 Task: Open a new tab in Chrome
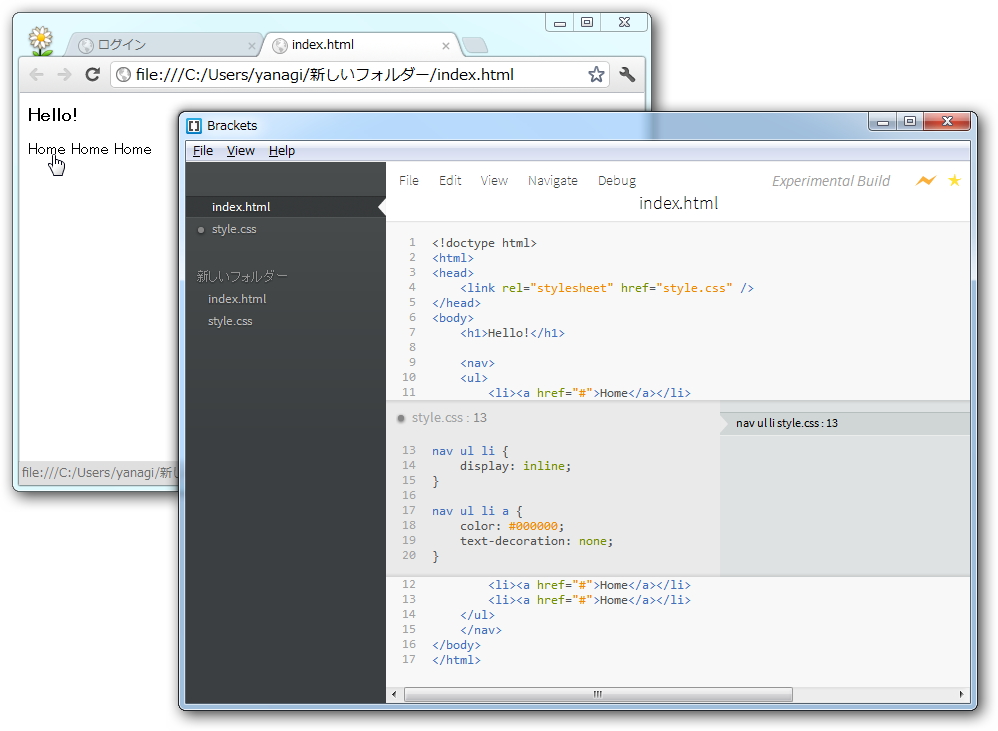tap(475, 45)
